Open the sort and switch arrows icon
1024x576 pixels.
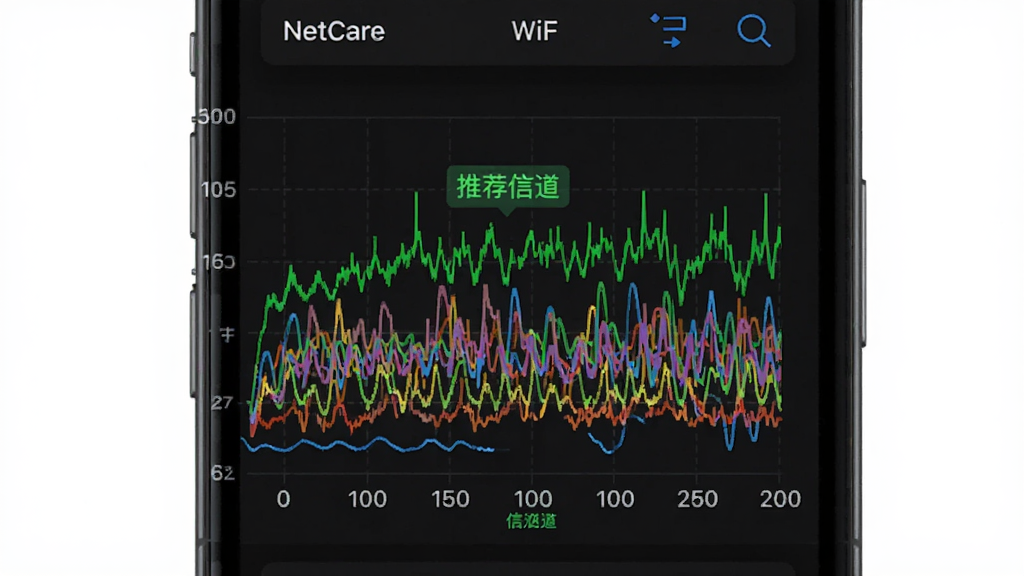(668, 31)
